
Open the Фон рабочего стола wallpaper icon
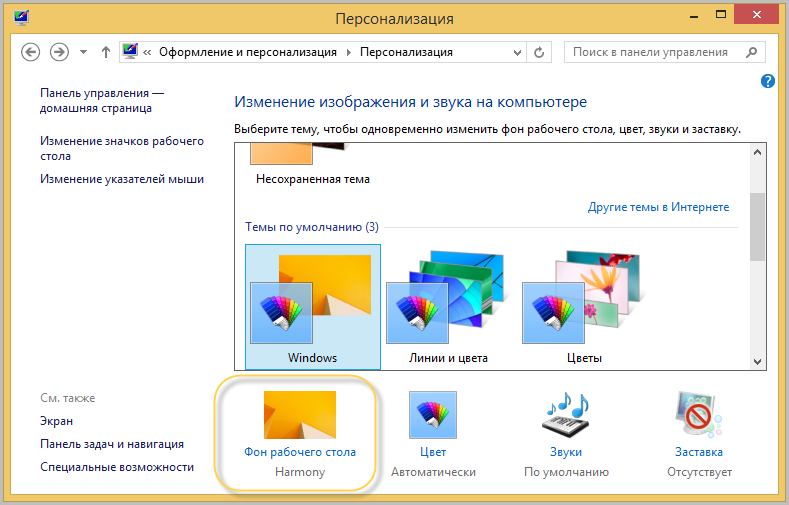[x=299, y=415]
